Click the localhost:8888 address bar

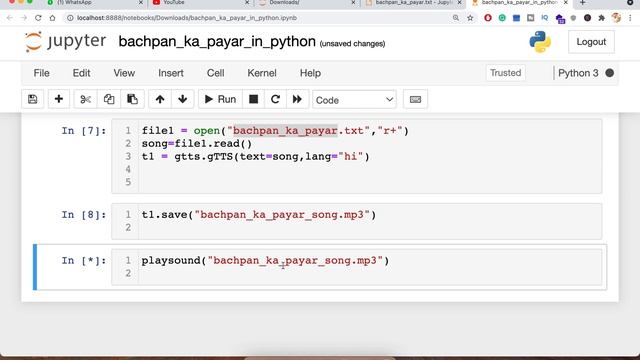pyautogui.click(x=261, y=18)
